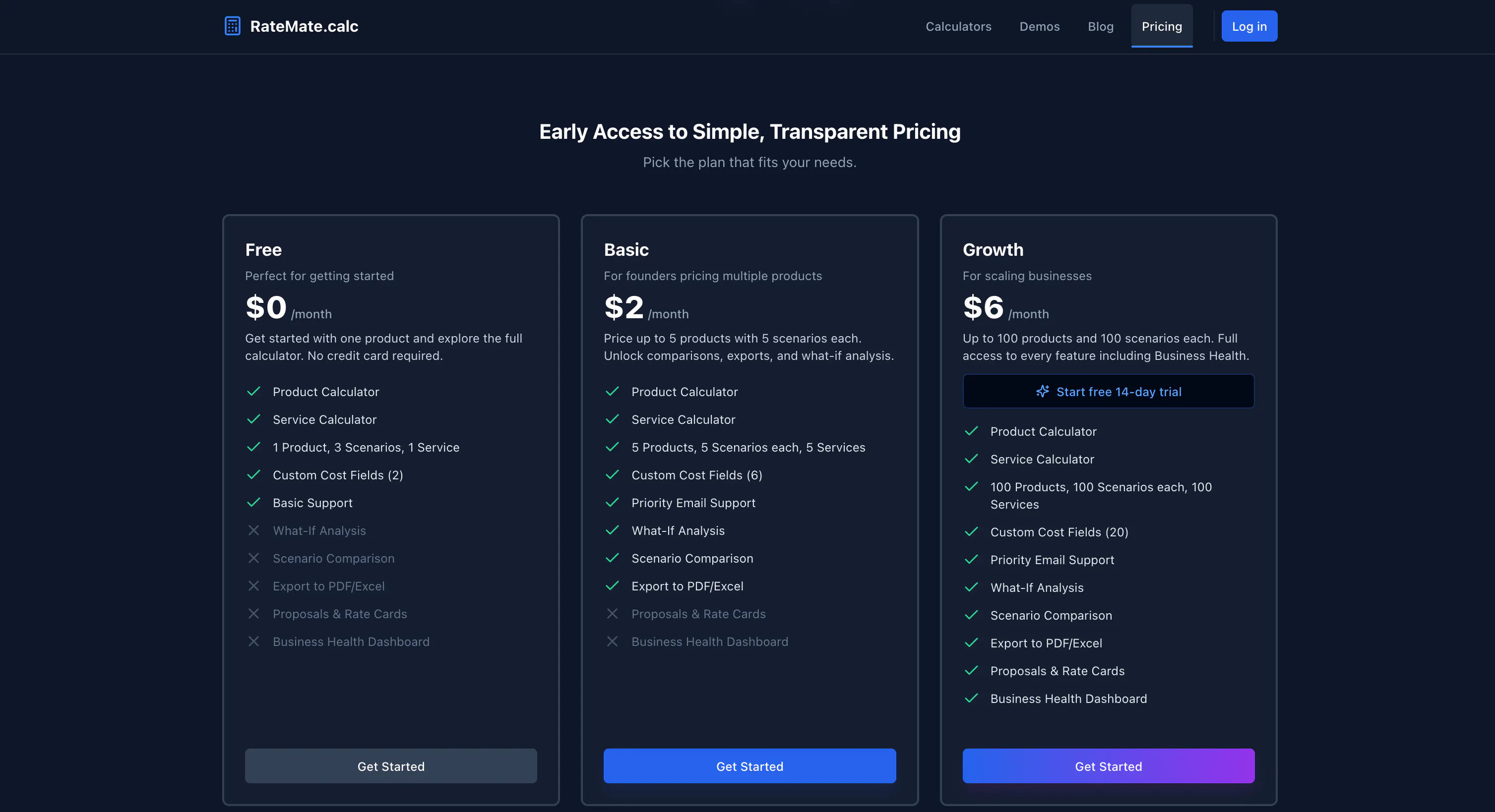Click the 'Early Access to Simple, Transparent Pricing' heading

coord(750,132)
